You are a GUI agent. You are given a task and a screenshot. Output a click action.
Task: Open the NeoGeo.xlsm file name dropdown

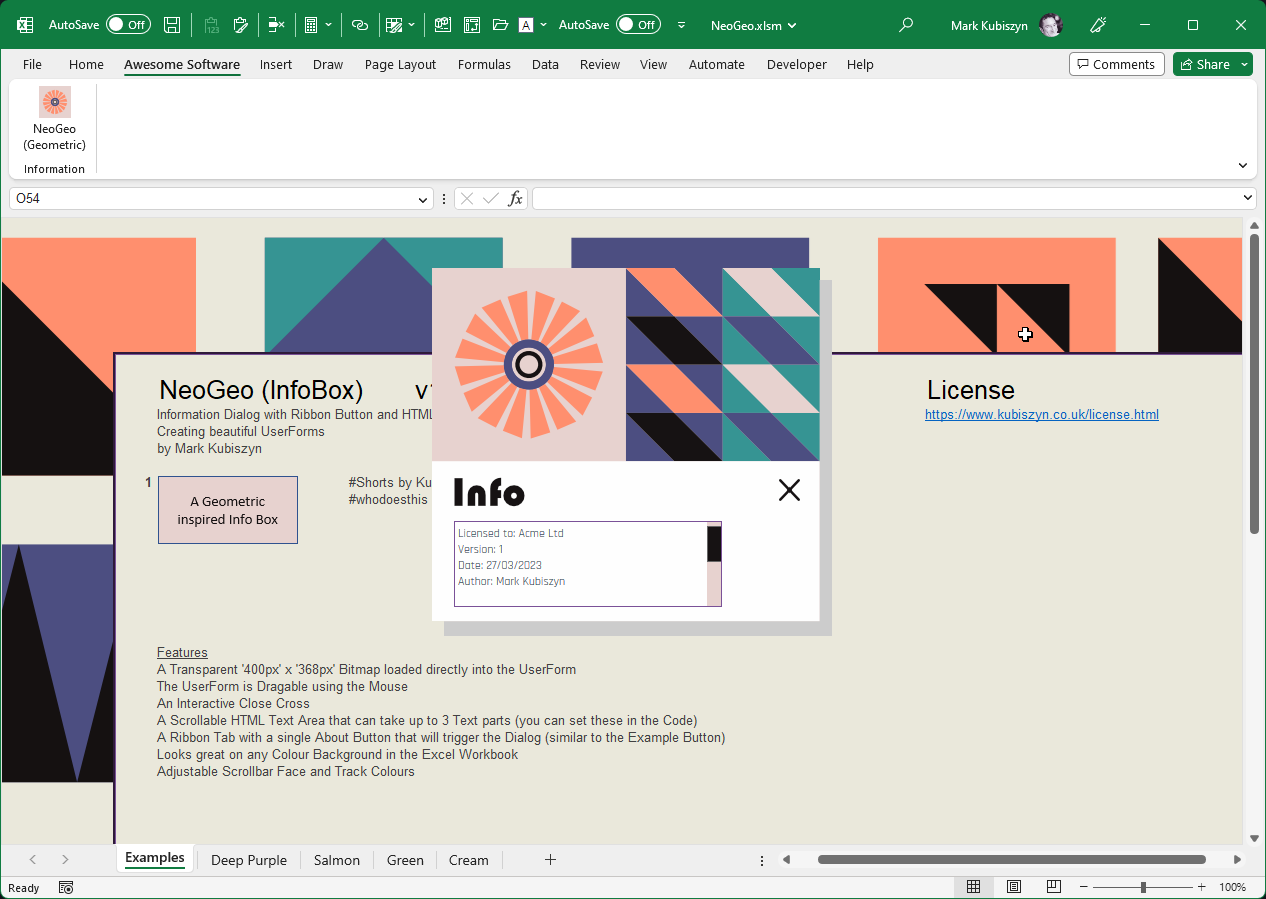[x=754, y=25]
